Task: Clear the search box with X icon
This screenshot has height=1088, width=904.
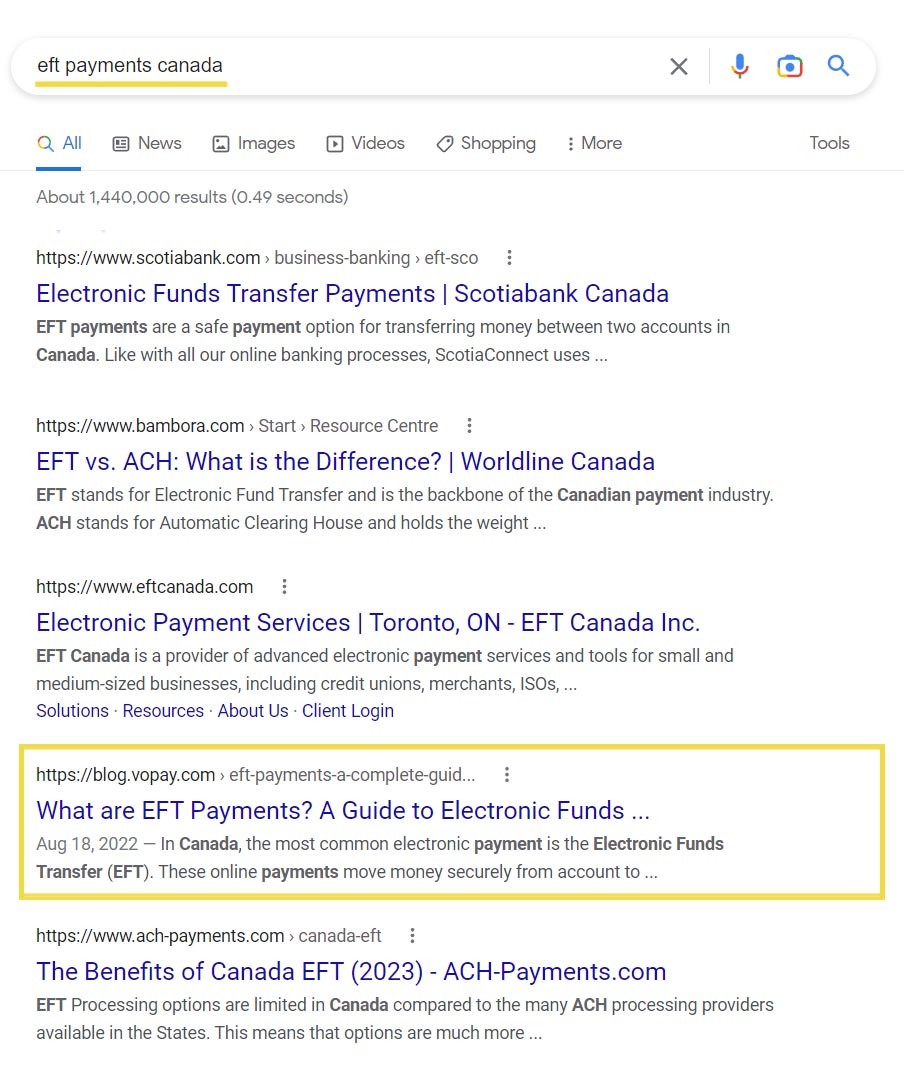Action: 679,67
